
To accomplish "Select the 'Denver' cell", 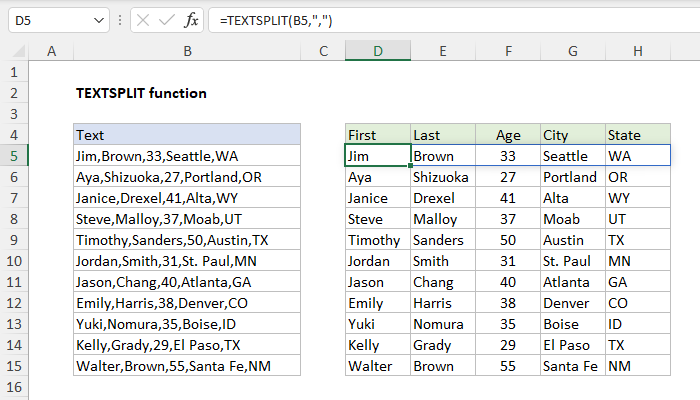I will coord(573,303).
